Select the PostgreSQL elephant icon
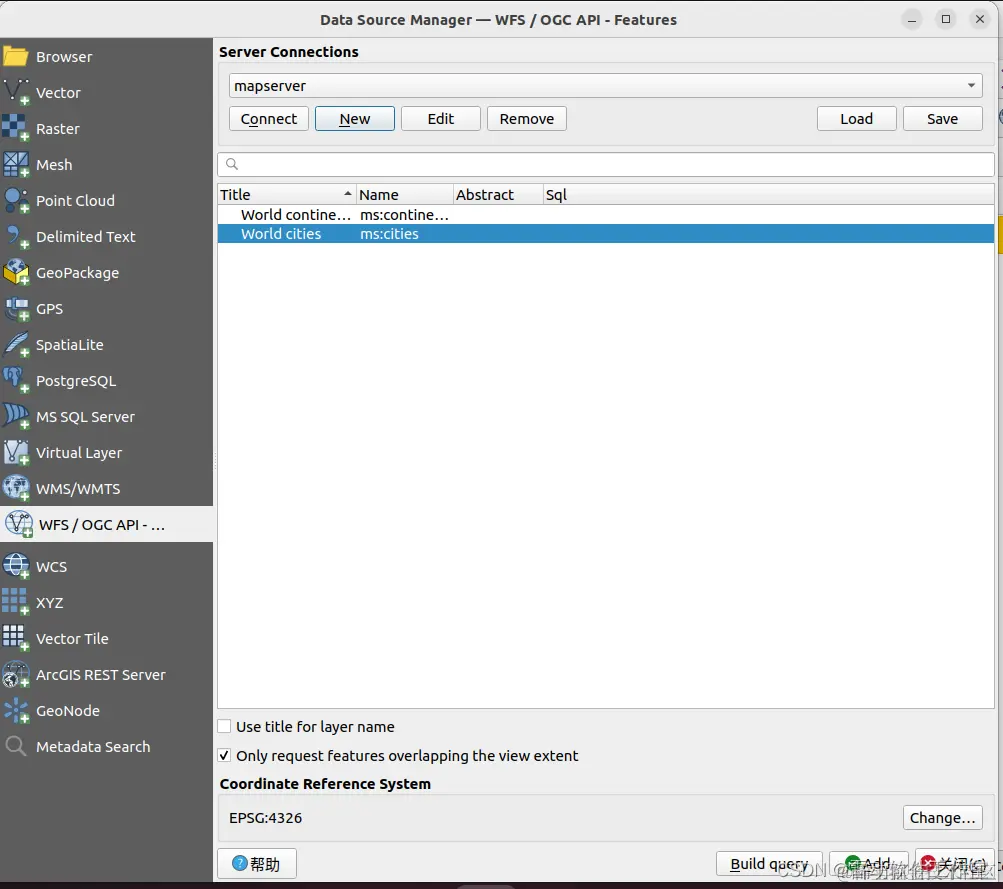The height and width of the screenshot is (889, 1003). tap(15, 381)
